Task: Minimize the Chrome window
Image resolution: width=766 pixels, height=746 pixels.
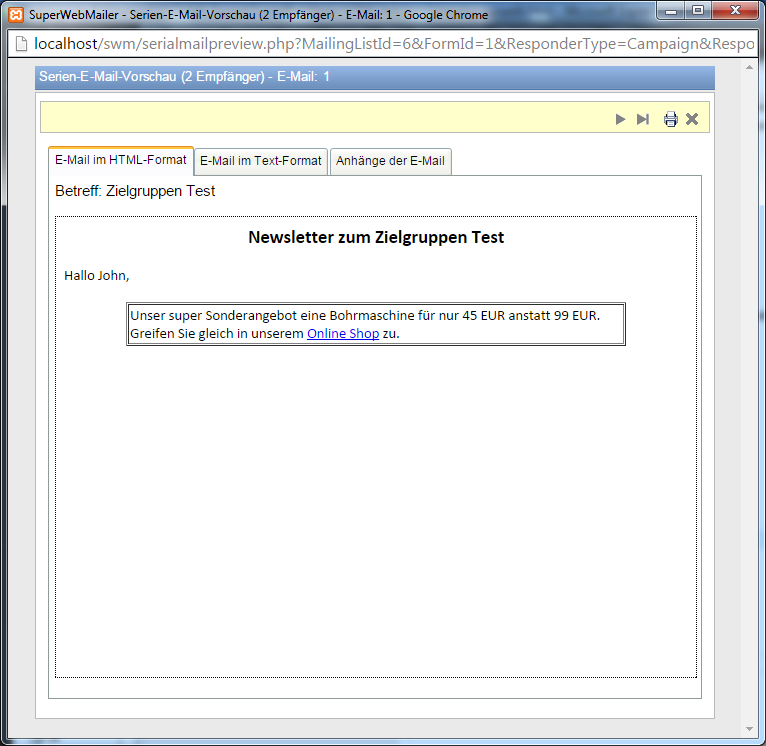Action: coord(670,11)
